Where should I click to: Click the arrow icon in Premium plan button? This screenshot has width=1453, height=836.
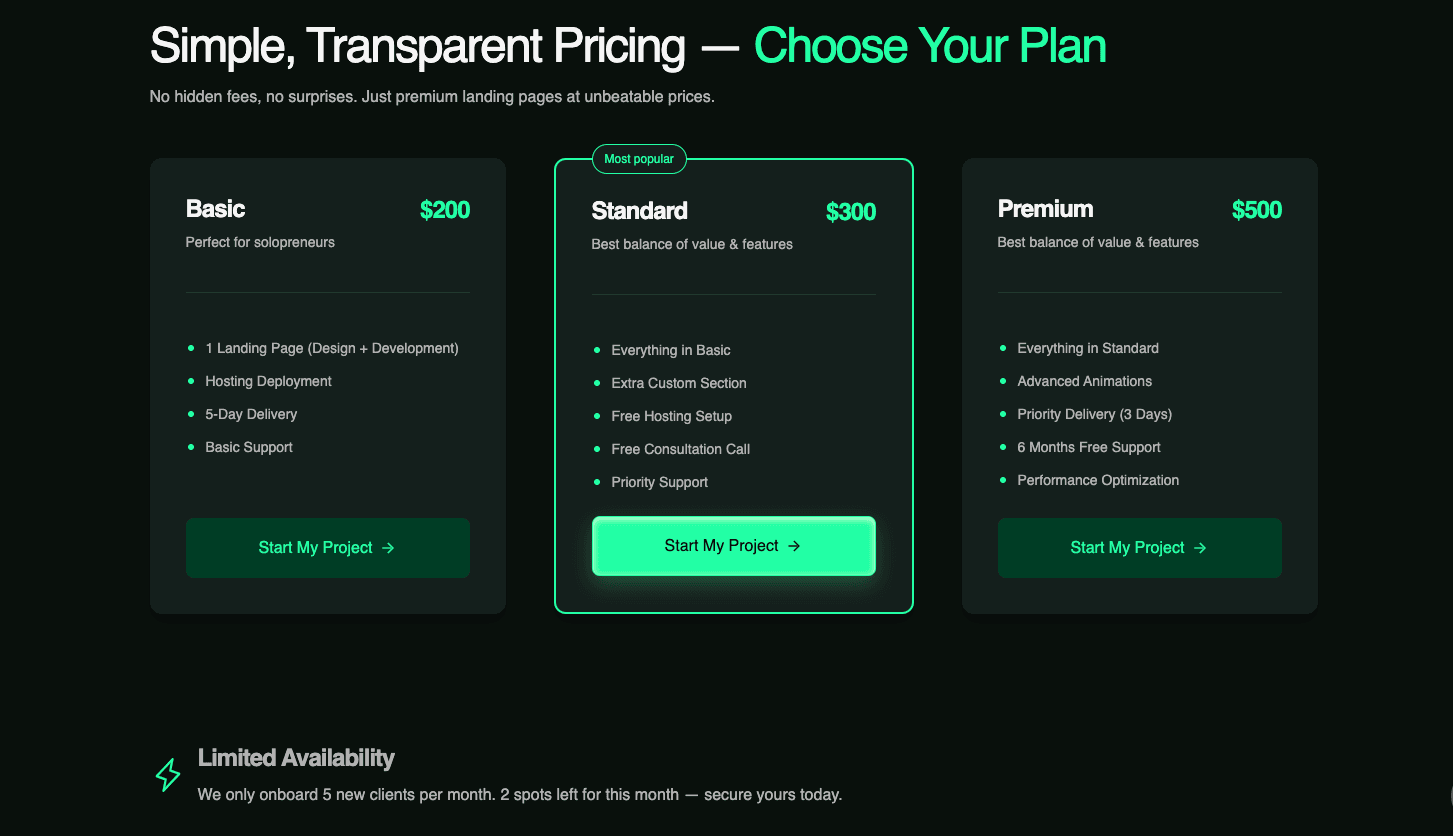point(1201,548)
